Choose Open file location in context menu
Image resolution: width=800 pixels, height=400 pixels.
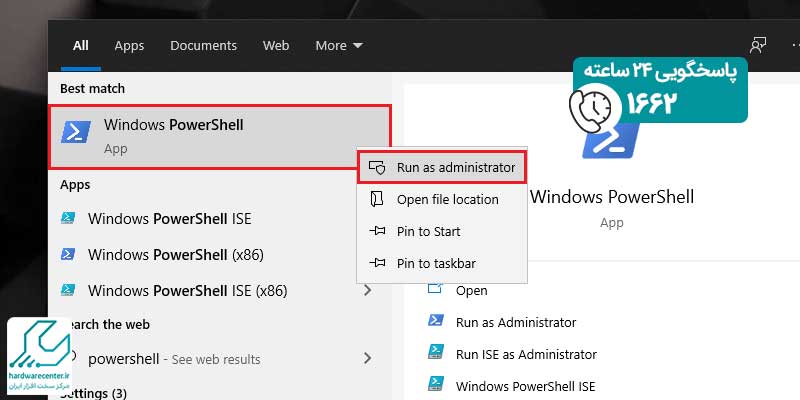click(441, 199)
